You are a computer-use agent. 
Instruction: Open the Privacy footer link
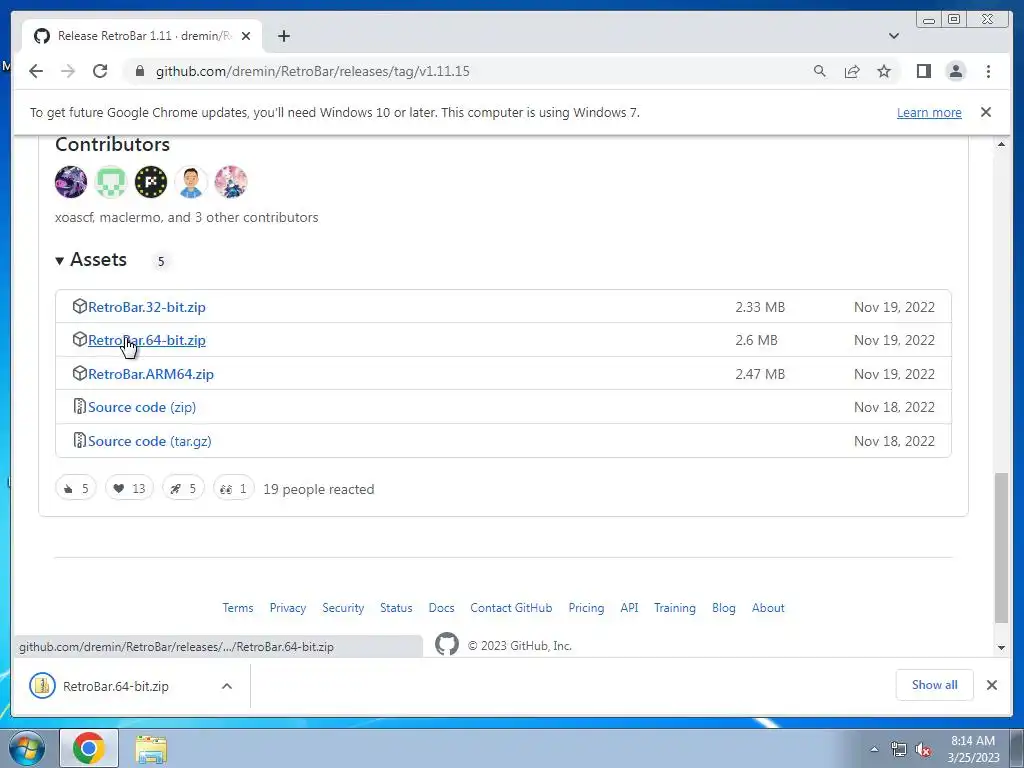pyautogui.click(x=287, y=608)
